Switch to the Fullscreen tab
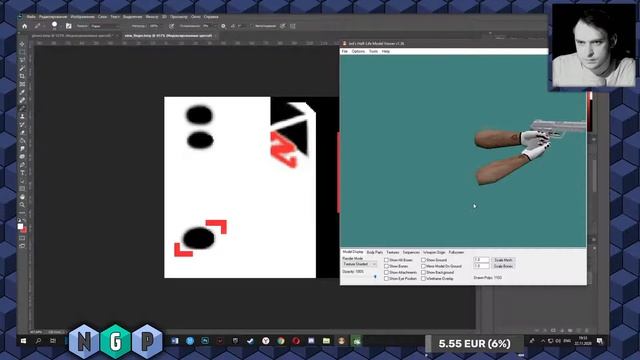This screenshot has width=640, height=360. tap(456, 252)
